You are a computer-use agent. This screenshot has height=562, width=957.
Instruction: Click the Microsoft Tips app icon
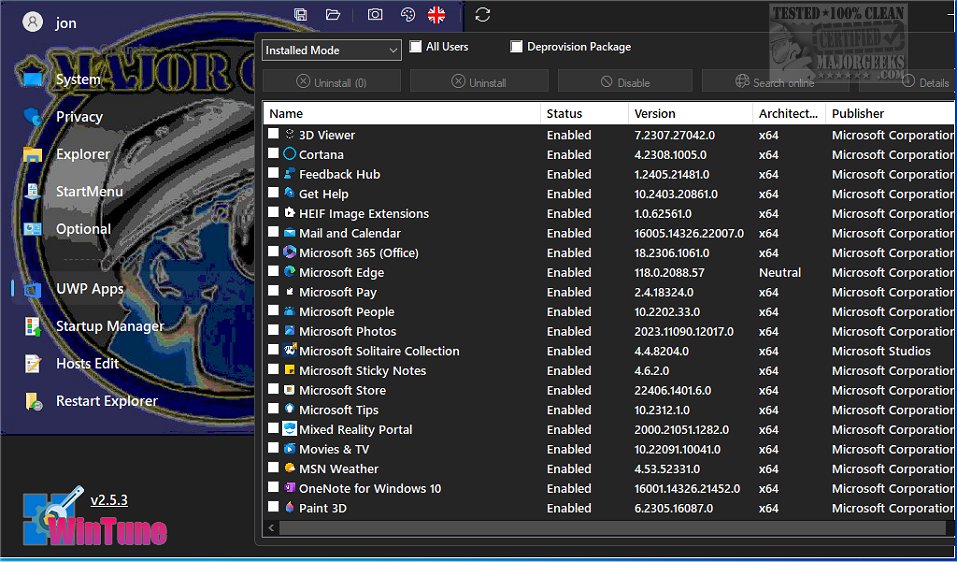coord(289,409)
